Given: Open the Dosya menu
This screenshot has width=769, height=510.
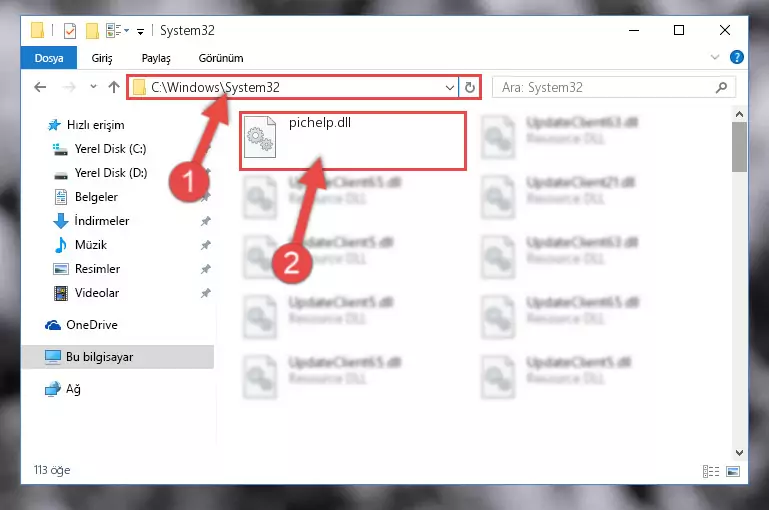Looking at the screenshot, I should click(49, 58).
